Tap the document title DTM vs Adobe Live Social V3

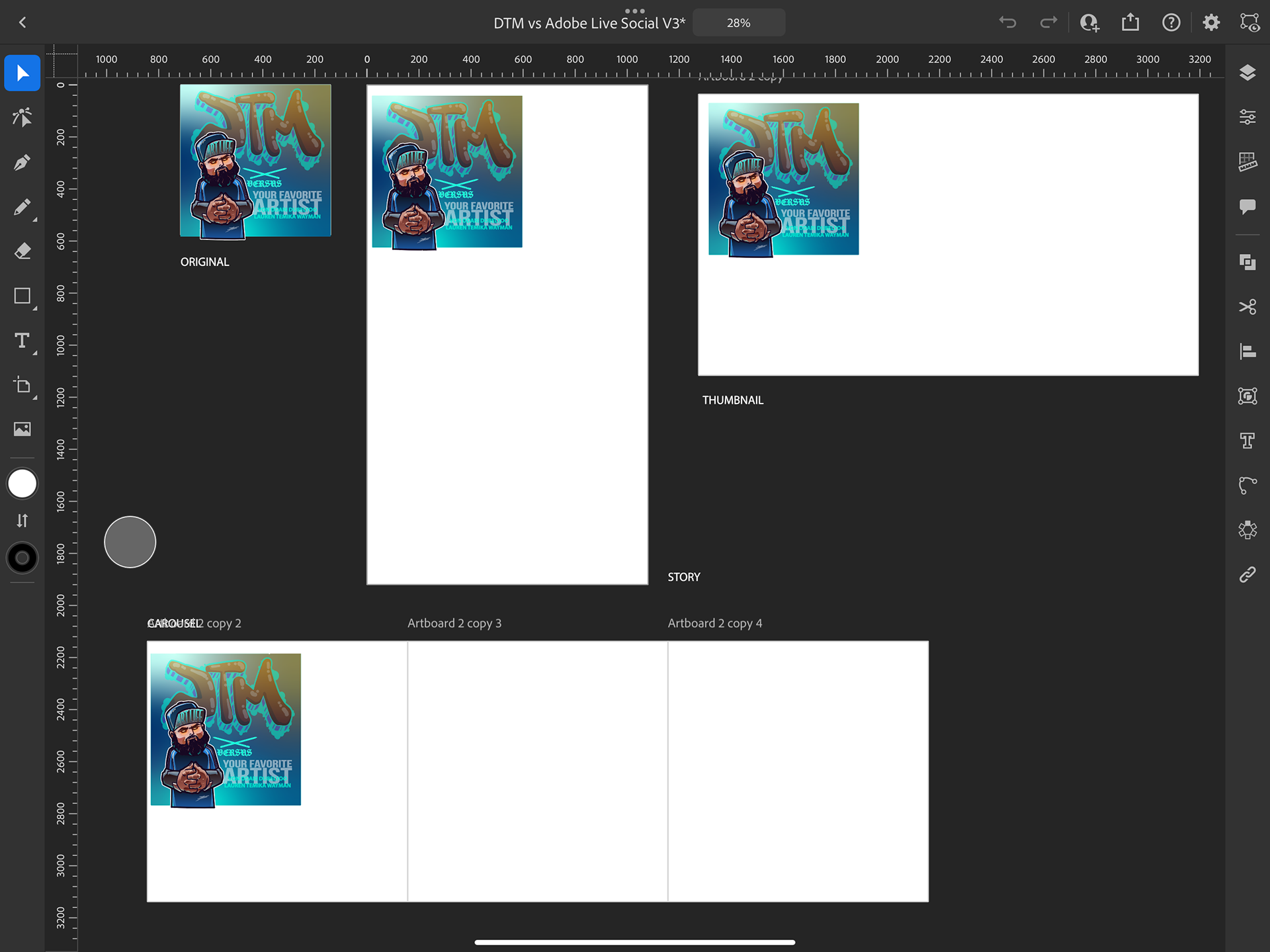589,23
